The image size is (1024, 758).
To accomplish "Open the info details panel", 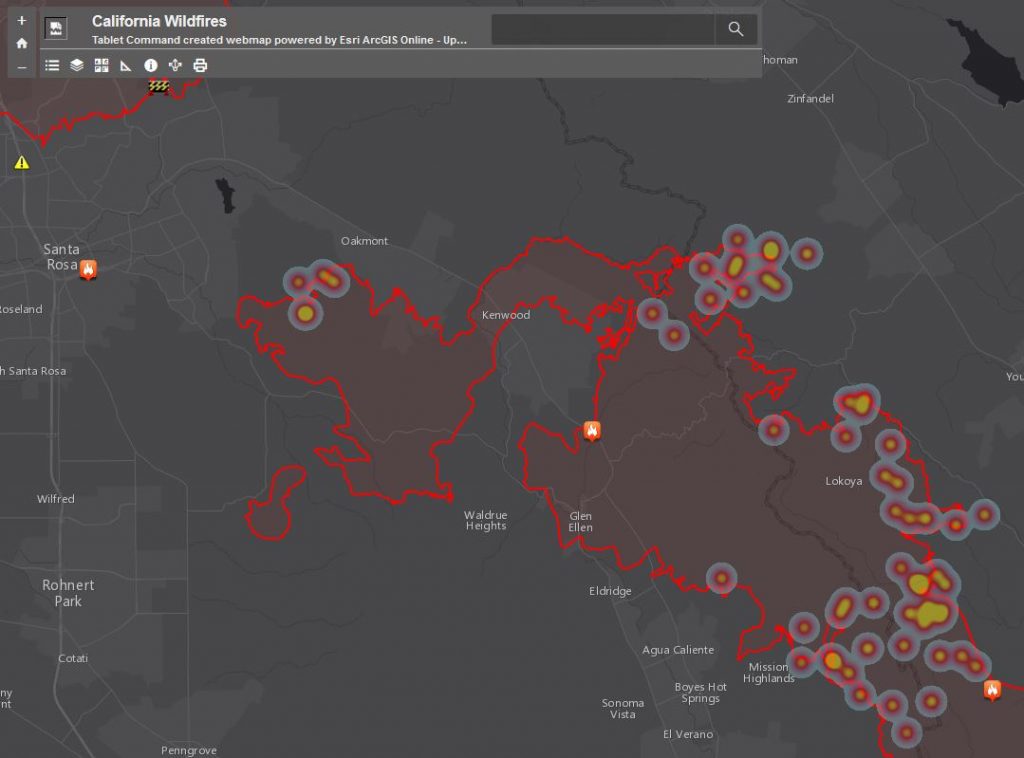I will 151,65.
